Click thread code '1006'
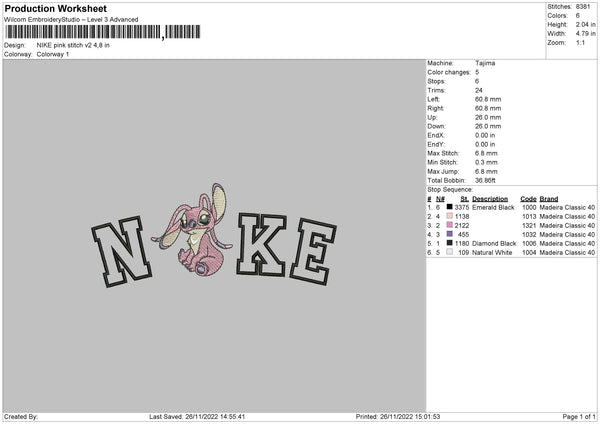 (x=529, y=243)
